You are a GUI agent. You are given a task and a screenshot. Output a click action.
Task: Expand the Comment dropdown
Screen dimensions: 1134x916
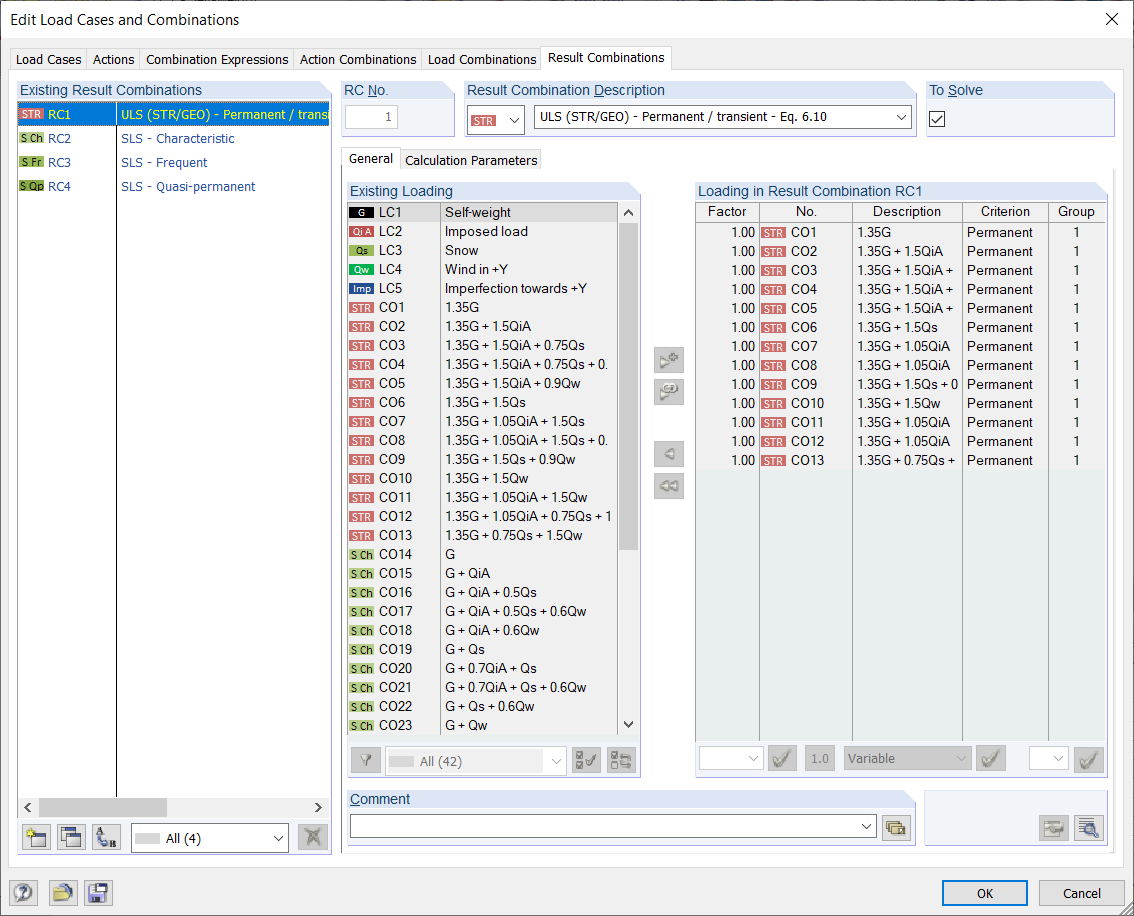[x=866, y=826]
